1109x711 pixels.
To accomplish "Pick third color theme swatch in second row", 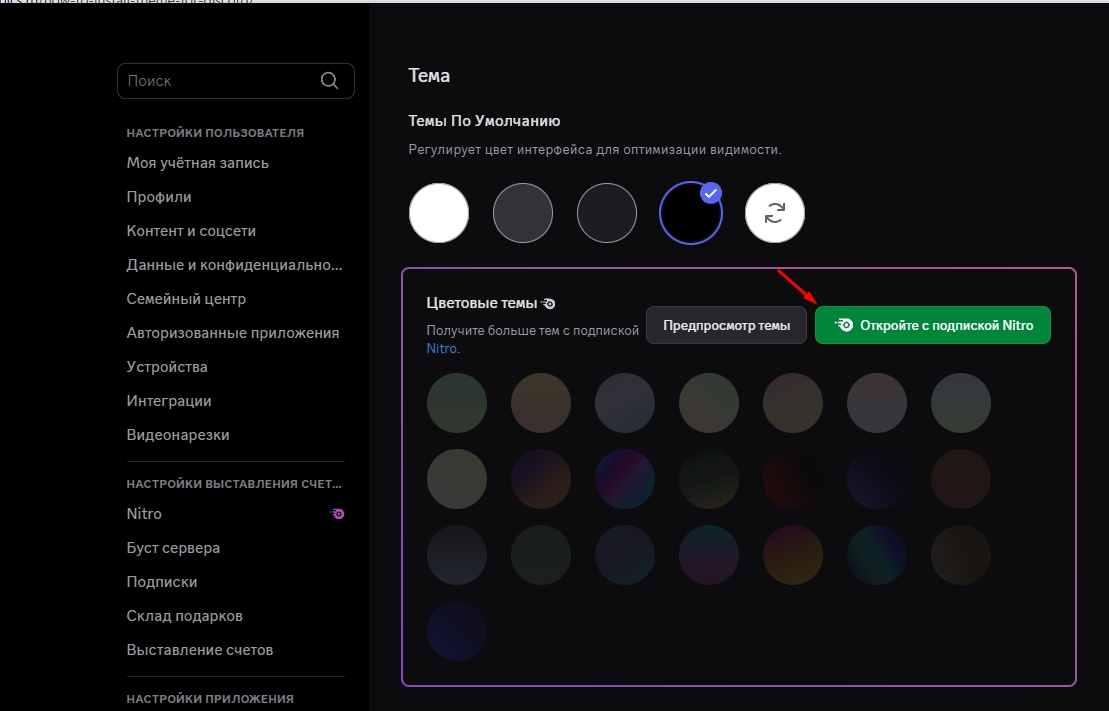I will point(625,479).
